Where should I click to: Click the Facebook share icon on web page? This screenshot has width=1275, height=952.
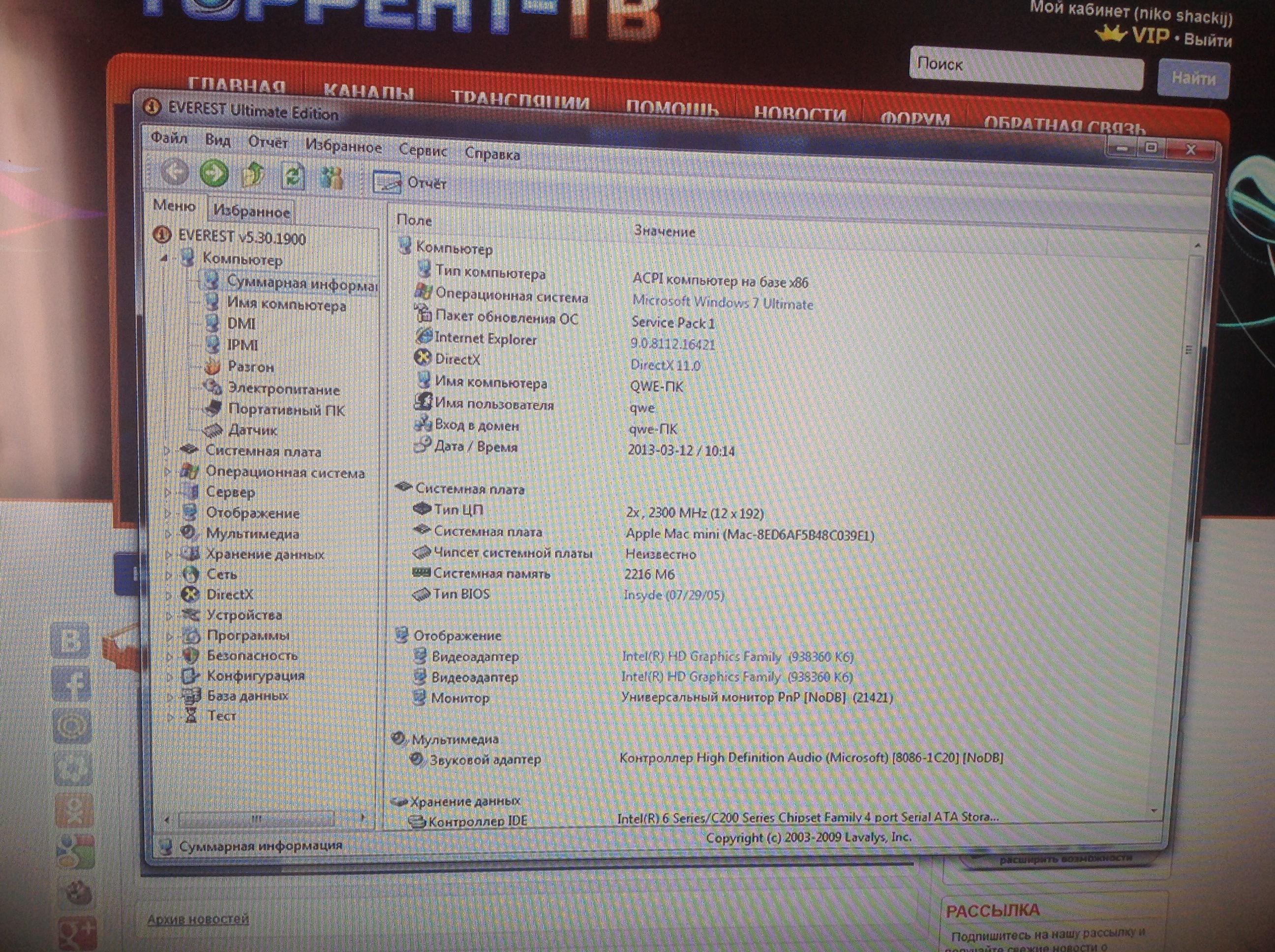(x=71, y=683)
